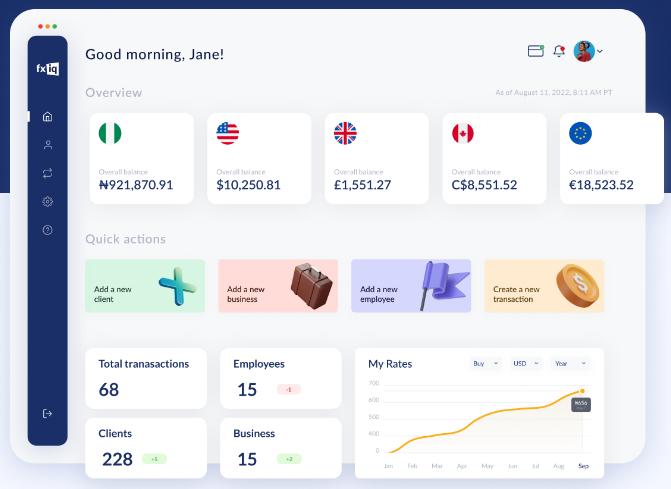Select the €18,523.52 balance value
671x489 pixels.
pos(601,185)
